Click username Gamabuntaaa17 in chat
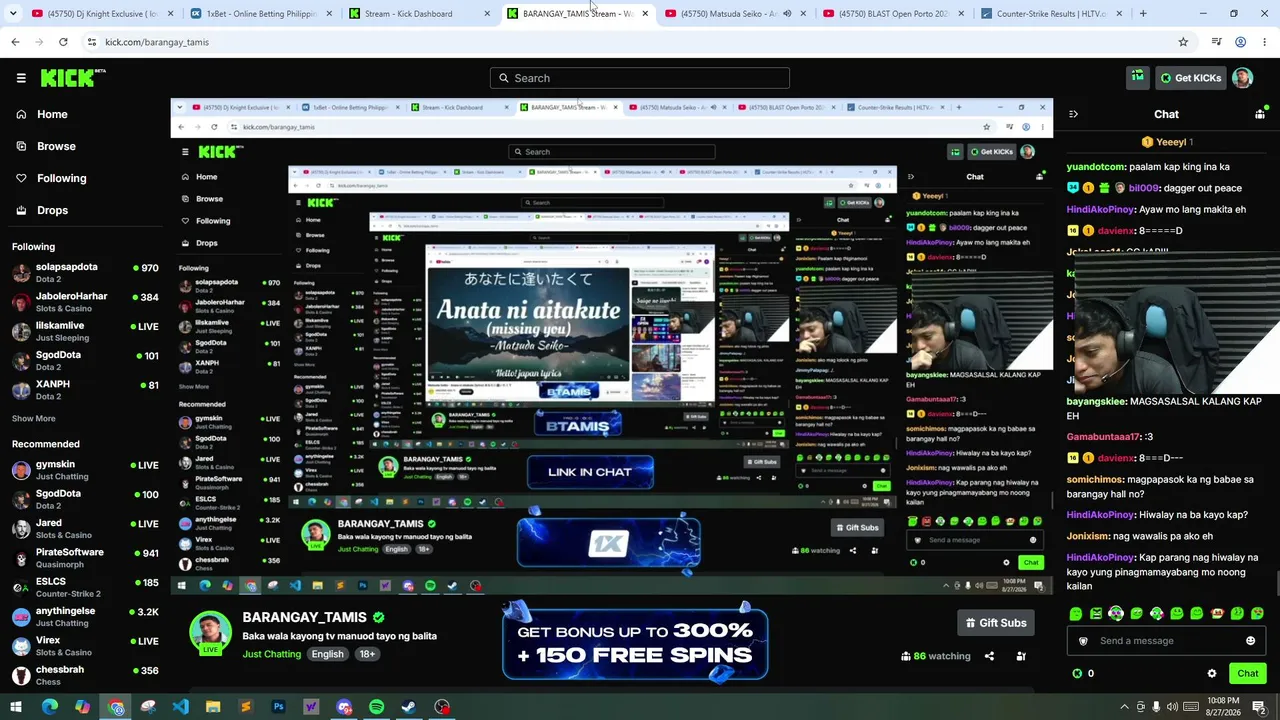The width and height of the screenshot is (1280, 720). point(1104,437)
